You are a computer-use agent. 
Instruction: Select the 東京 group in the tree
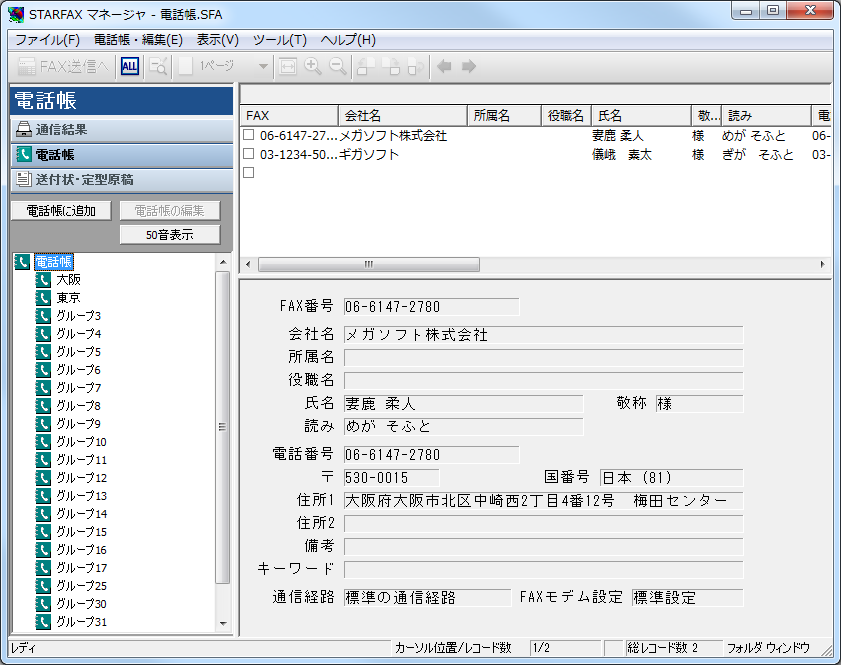(68, 298)
